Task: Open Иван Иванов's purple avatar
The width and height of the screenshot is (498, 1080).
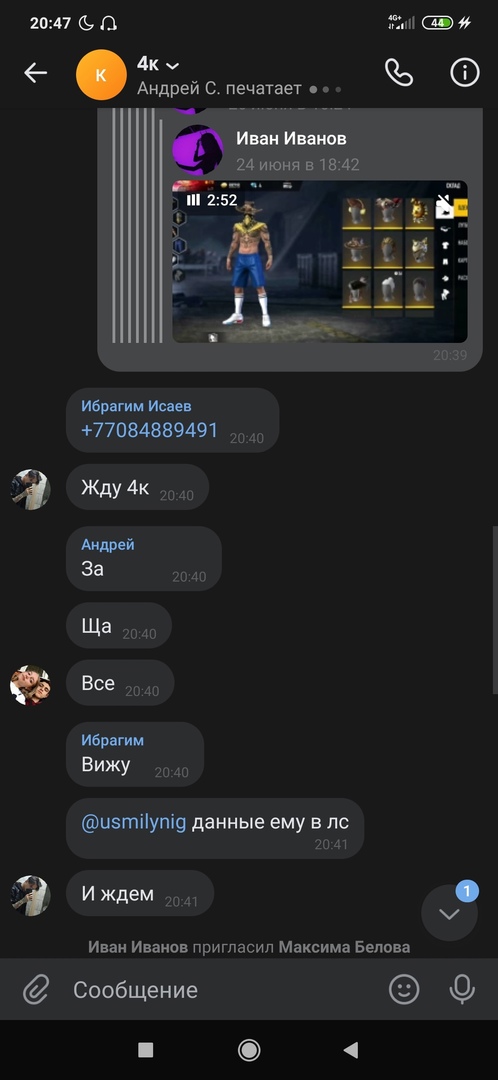Action: (x=198, y=149)
